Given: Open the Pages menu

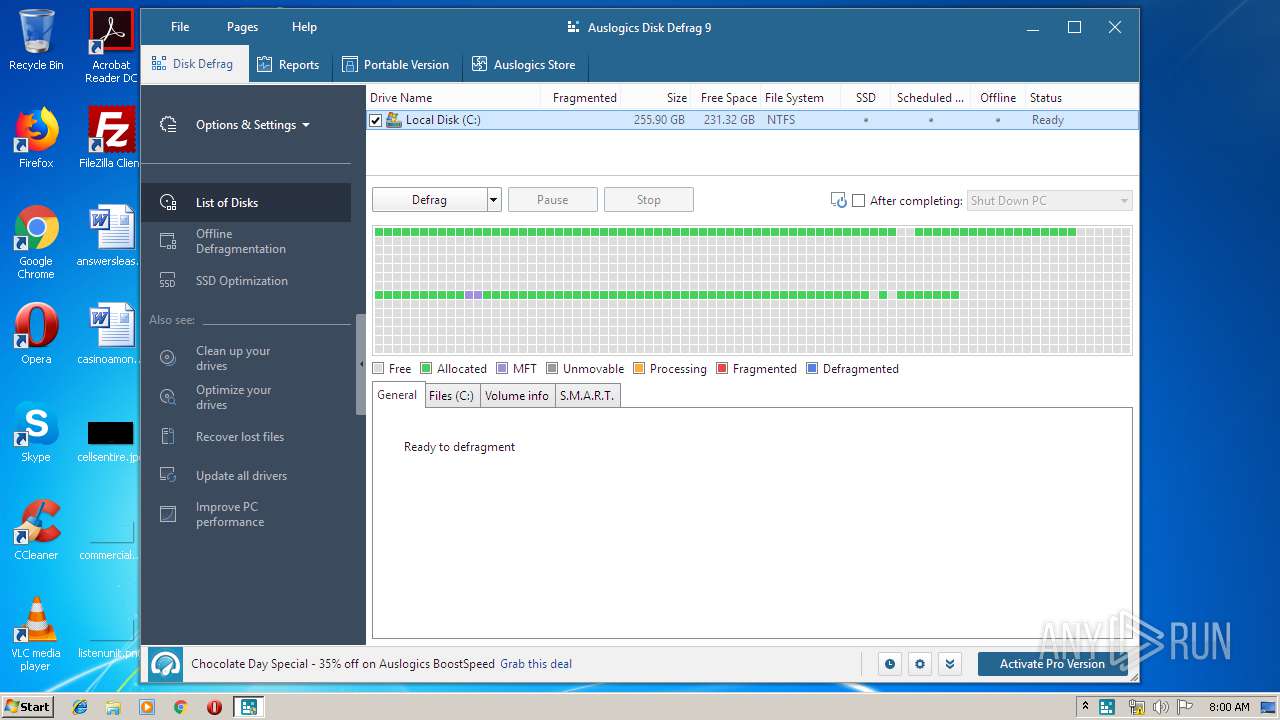Looking at the screenshot, I should 242,27.
